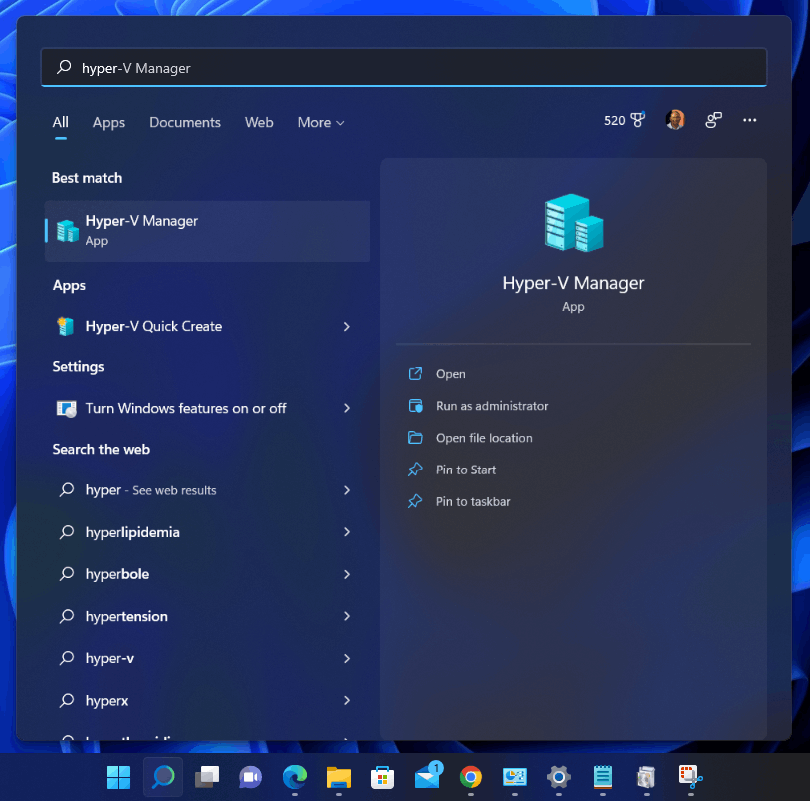Click the Pin to Start pin icon
This screenshot has height=801, width=810.
[x=415, y=469]
